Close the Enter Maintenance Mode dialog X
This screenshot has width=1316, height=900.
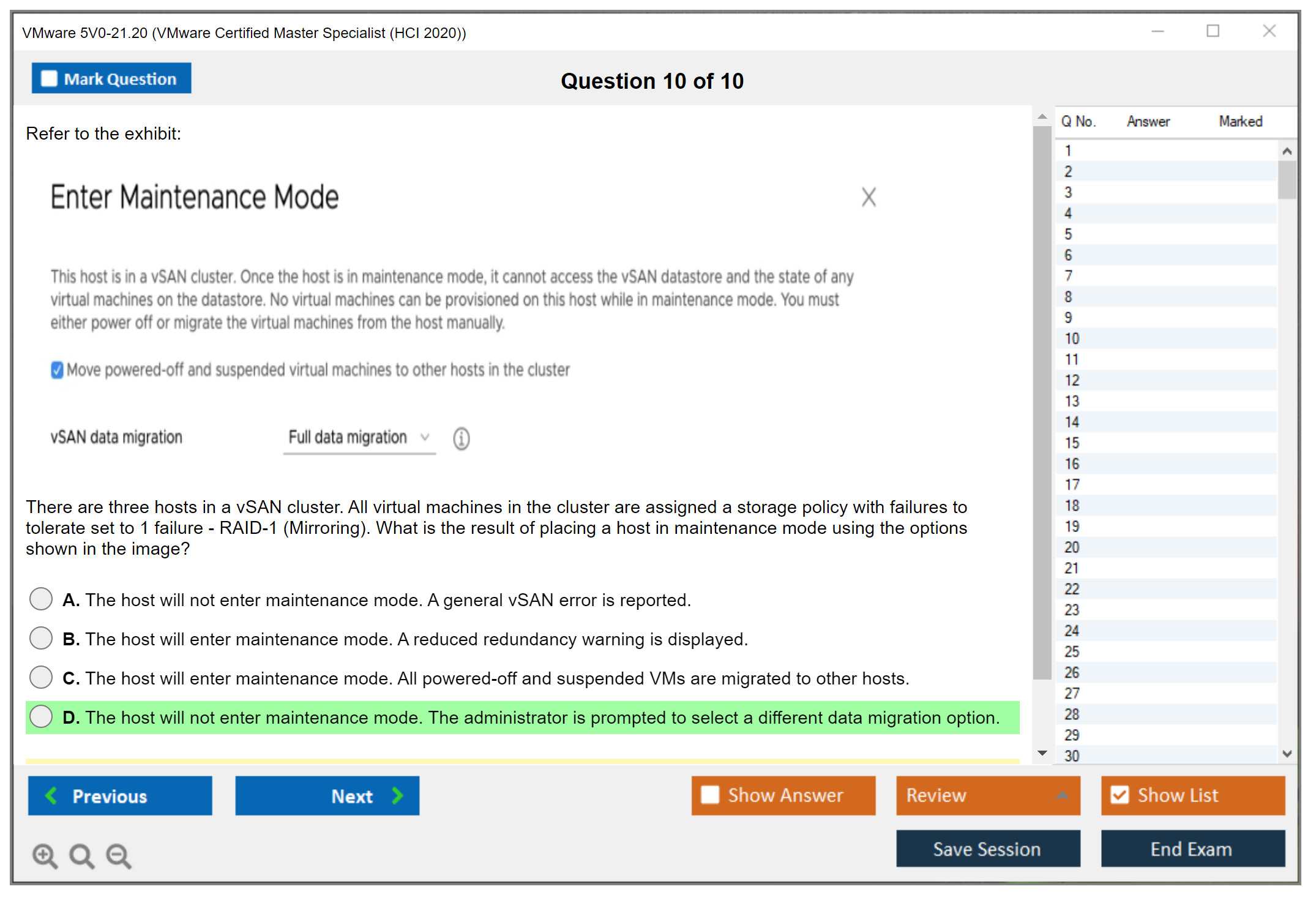(869, 197)
